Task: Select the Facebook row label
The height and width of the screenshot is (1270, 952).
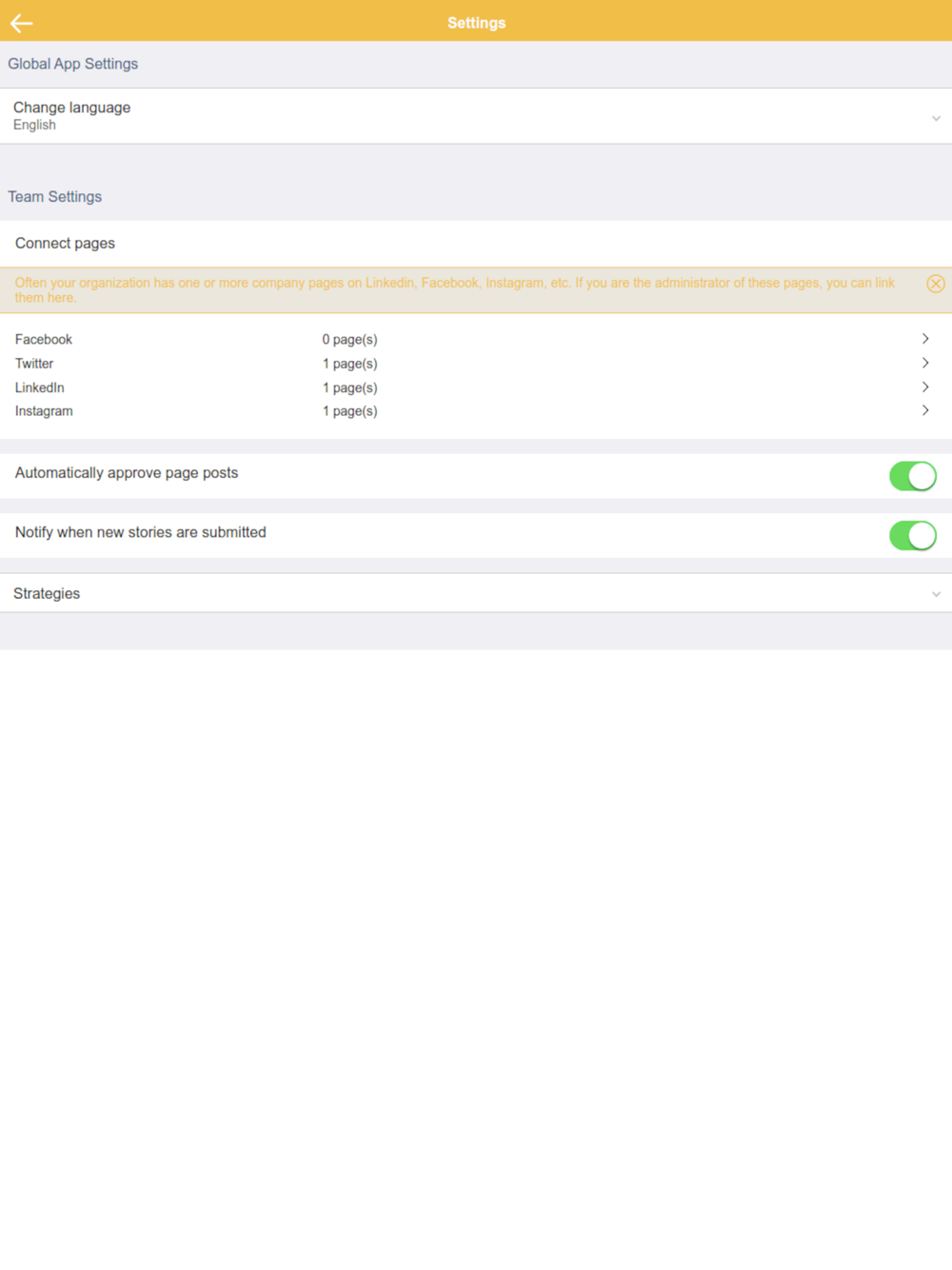Action: (44, 340)
